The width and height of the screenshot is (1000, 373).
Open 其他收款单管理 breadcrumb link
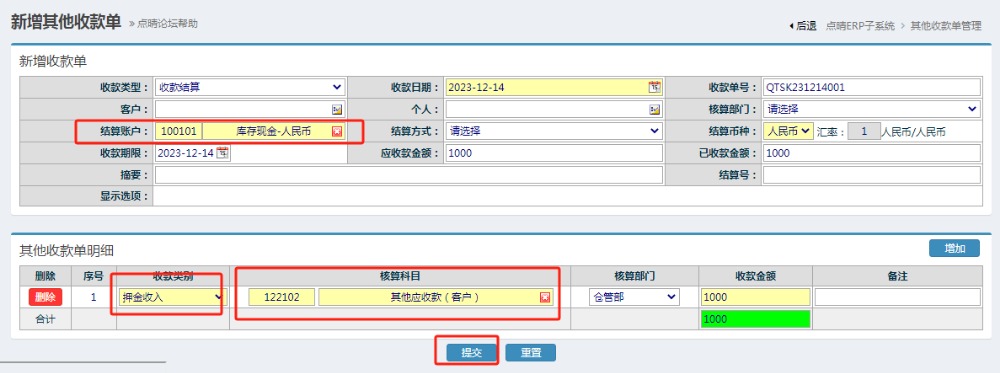[x=946, y=26]
